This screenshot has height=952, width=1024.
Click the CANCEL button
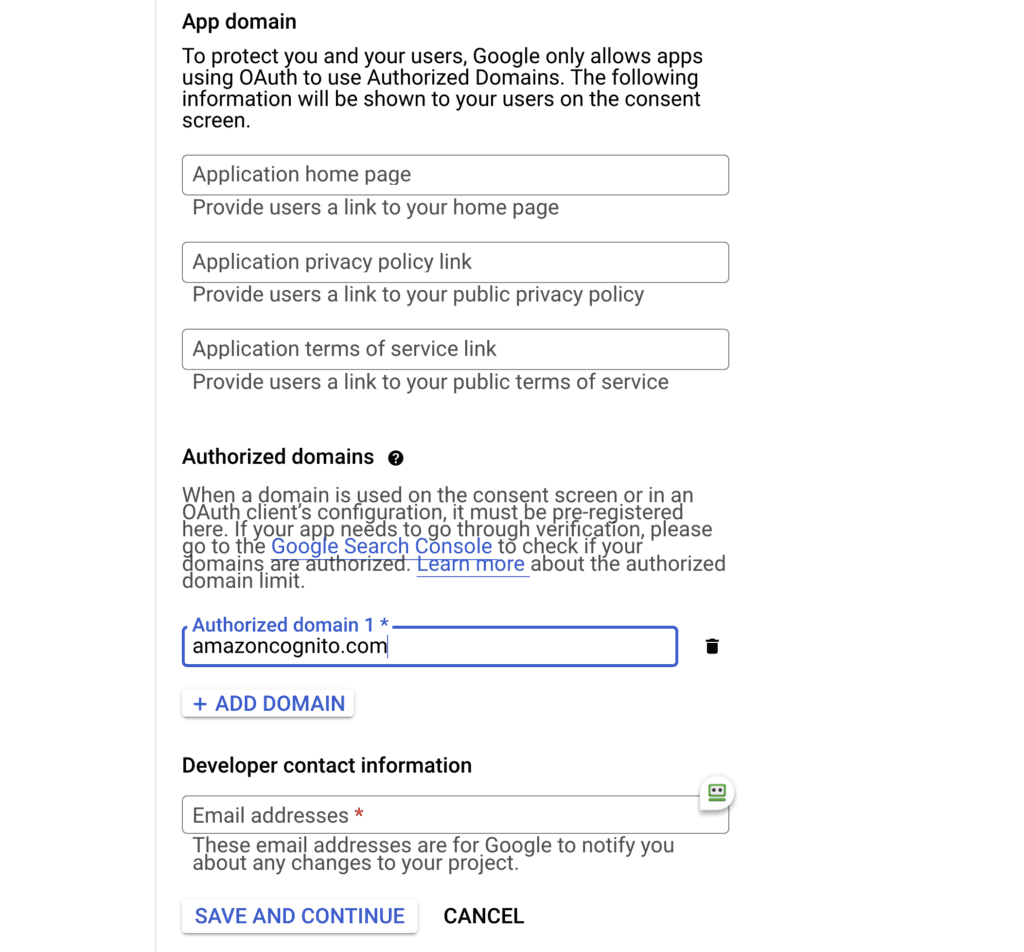click(483, 916)
